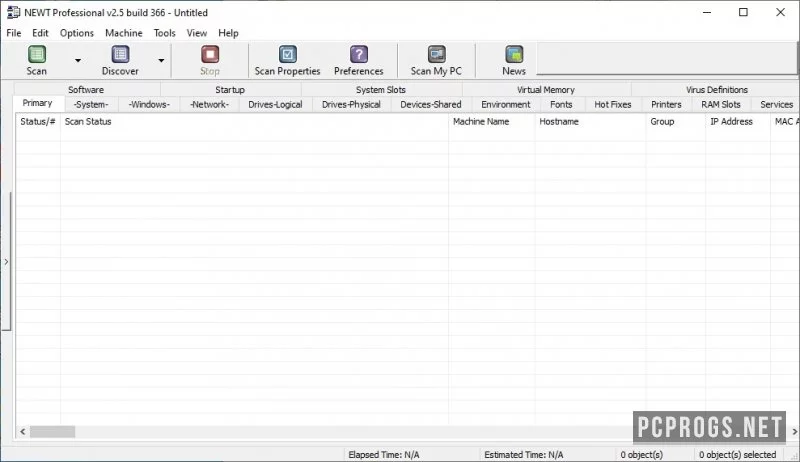
Task: Click the Elapsed Time status bar entry
Action: [384, 455]
